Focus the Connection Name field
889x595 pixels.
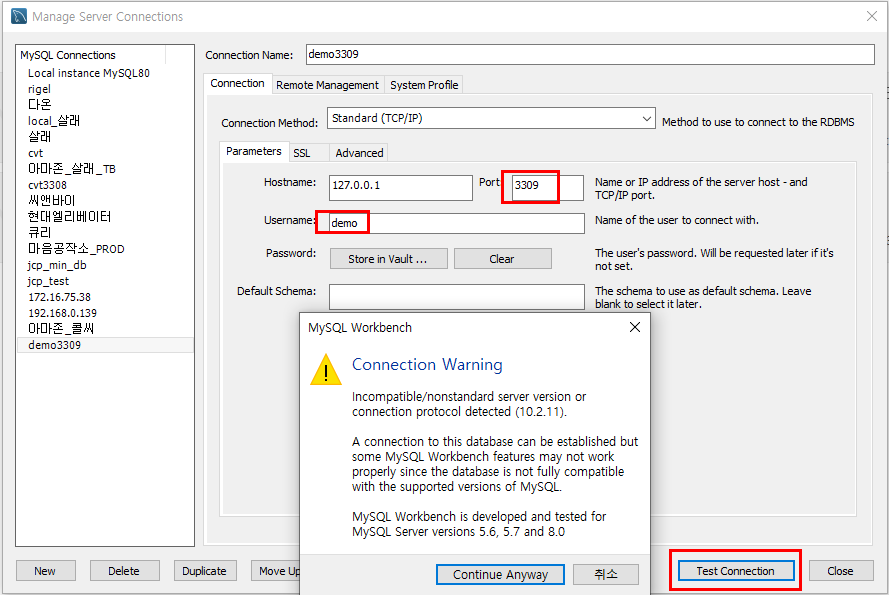coord(590,54)
